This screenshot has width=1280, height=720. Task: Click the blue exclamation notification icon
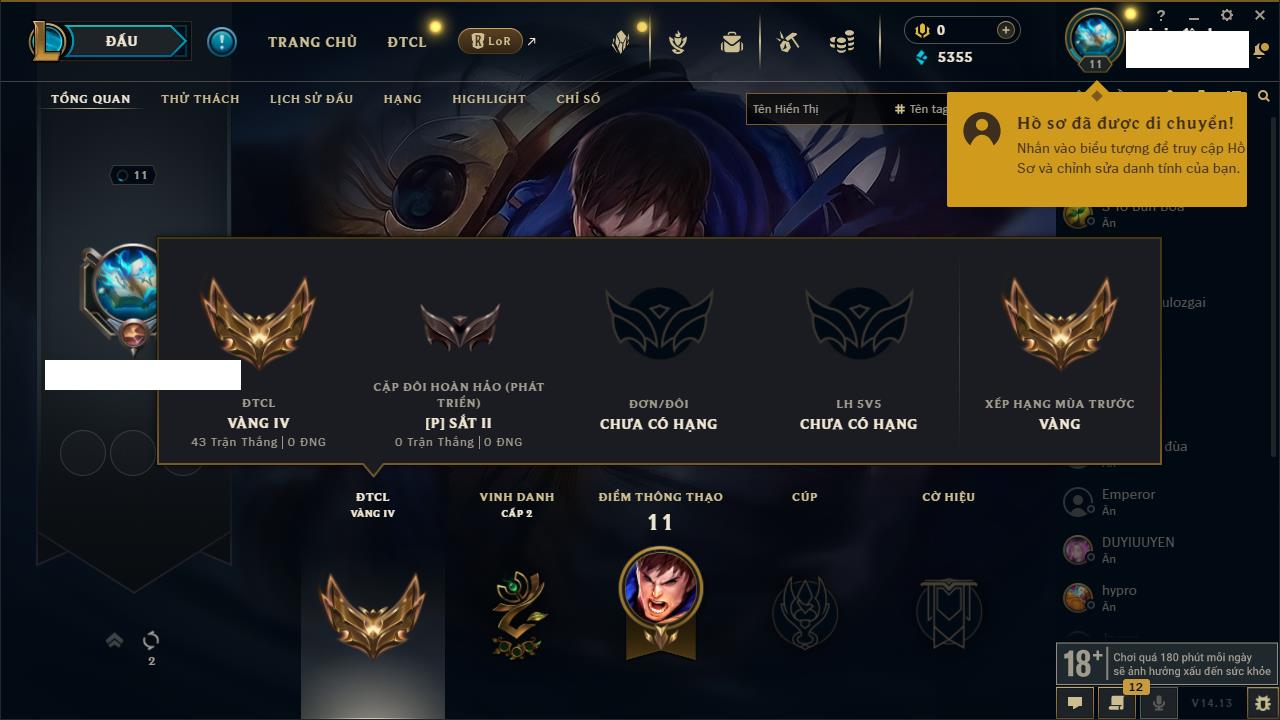(222, 41)
